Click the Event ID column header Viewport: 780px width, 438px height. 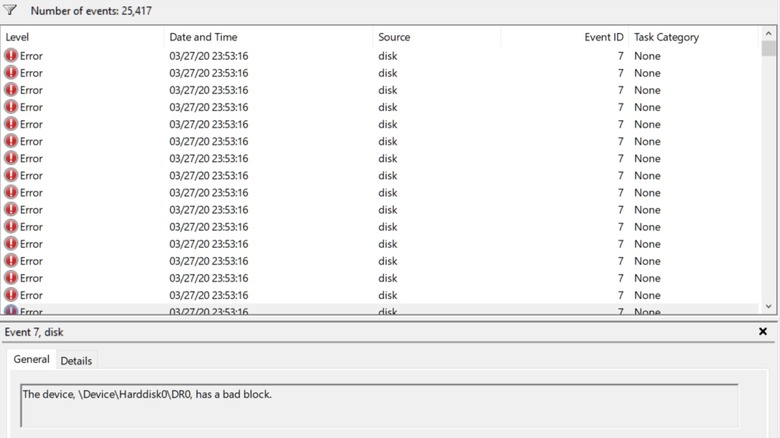pyautogui.click(x=603, y=37)
